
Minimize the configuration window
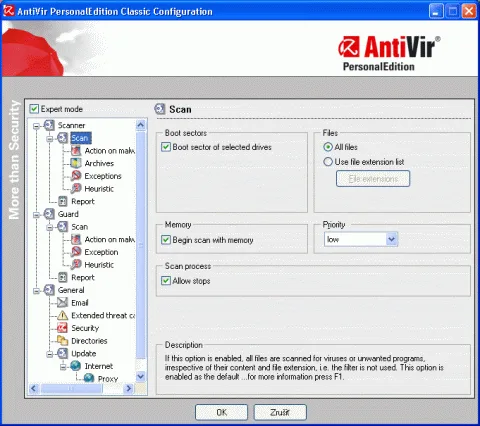[x=436, y=11]
